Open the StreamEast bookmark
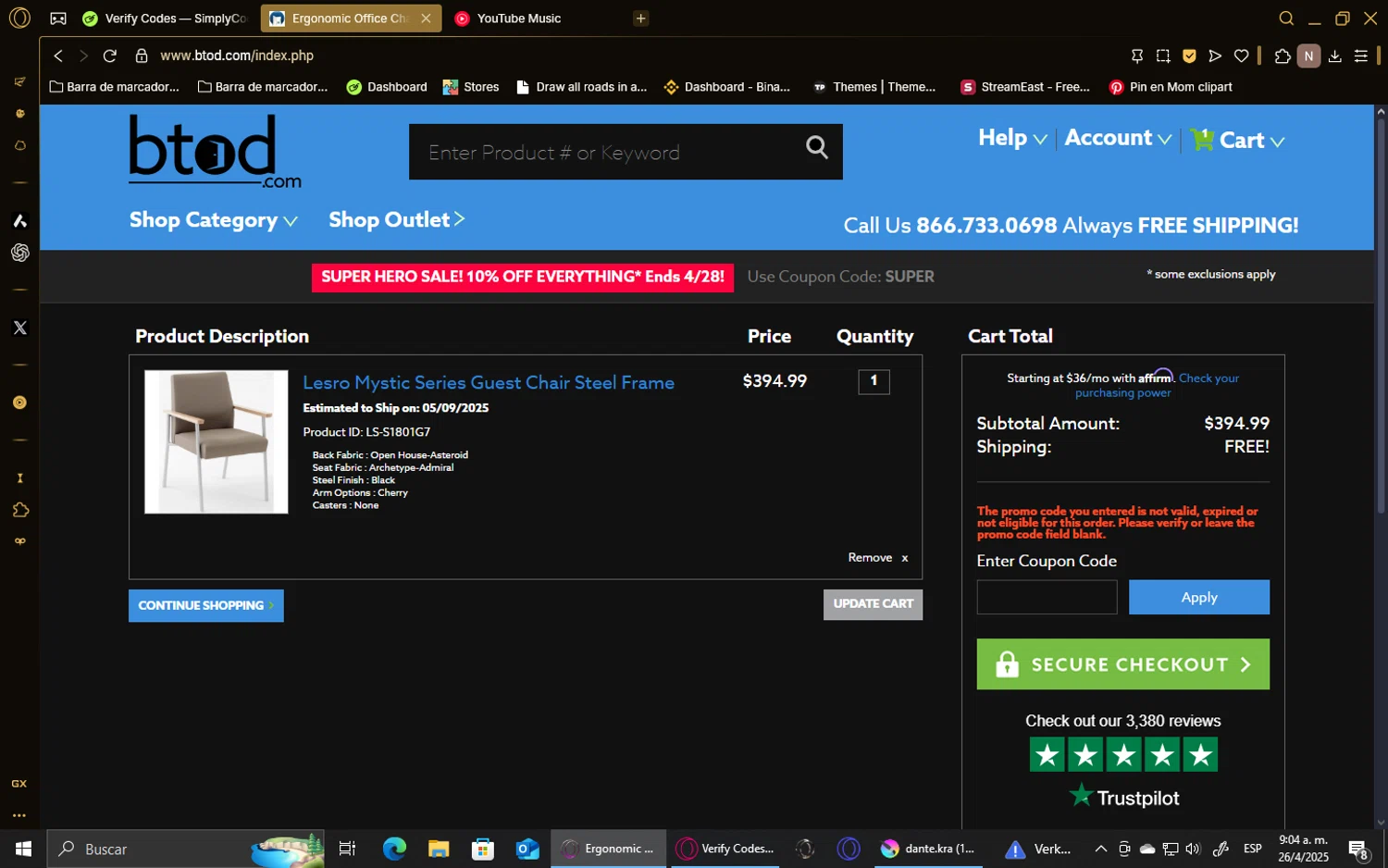The height and width of the screenshot is (868, 1388). pos(1025,87)
